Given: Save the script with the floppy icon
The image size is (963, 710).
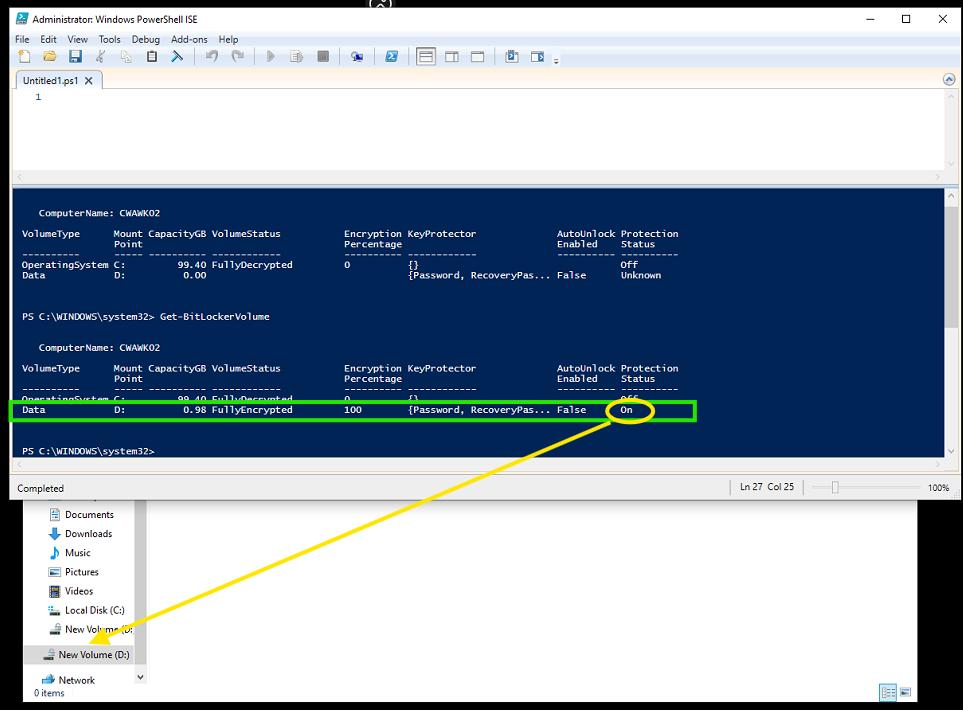Looking at the screenshot, I should click(76, 57).
